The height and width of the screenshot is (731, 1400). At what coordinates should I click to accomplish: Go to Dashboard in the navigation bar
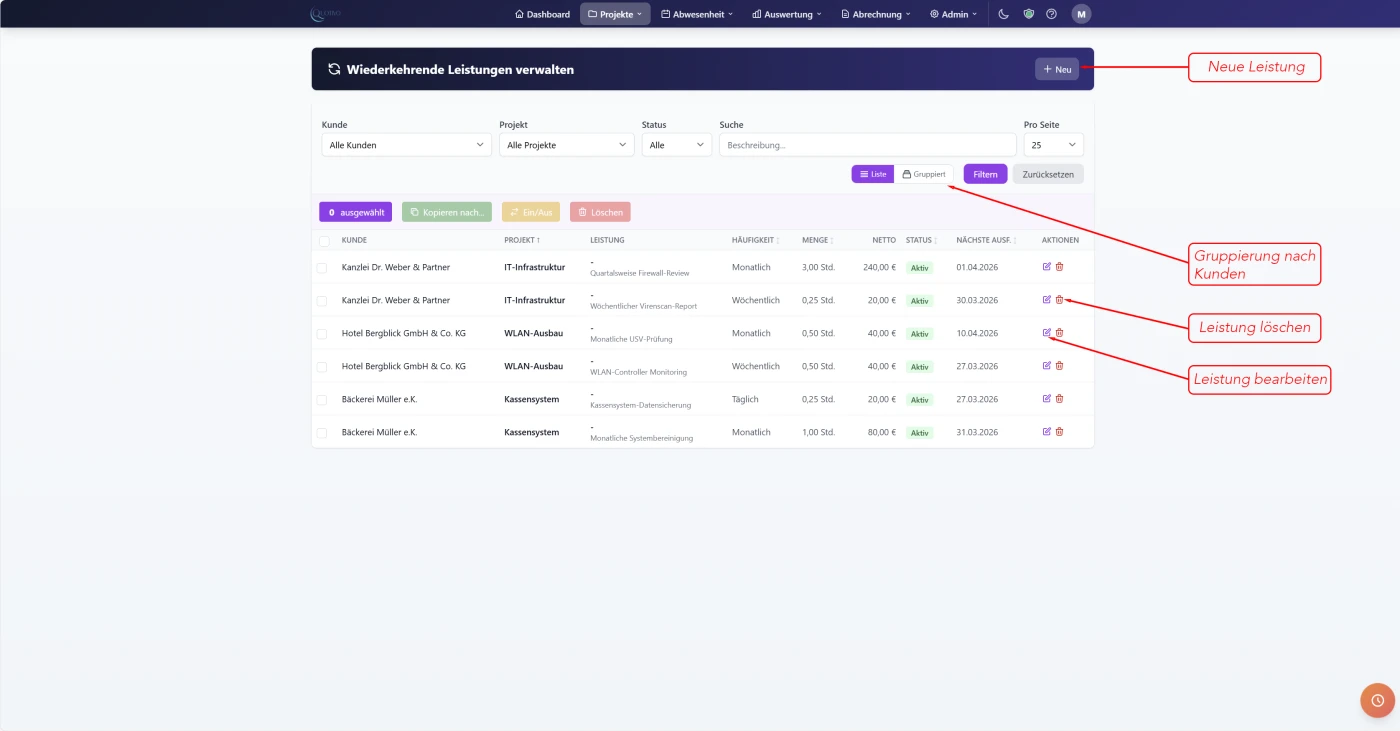click(542, 14)
